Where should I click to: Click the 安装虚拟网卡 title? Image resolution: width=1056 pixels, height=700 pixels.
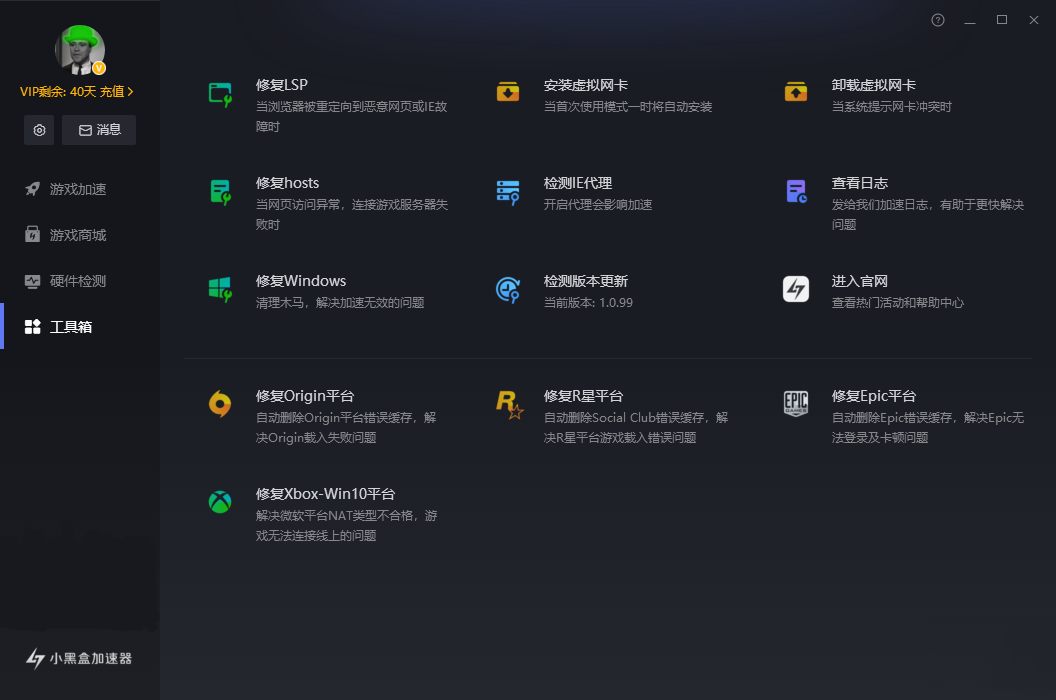click(586, 85)
